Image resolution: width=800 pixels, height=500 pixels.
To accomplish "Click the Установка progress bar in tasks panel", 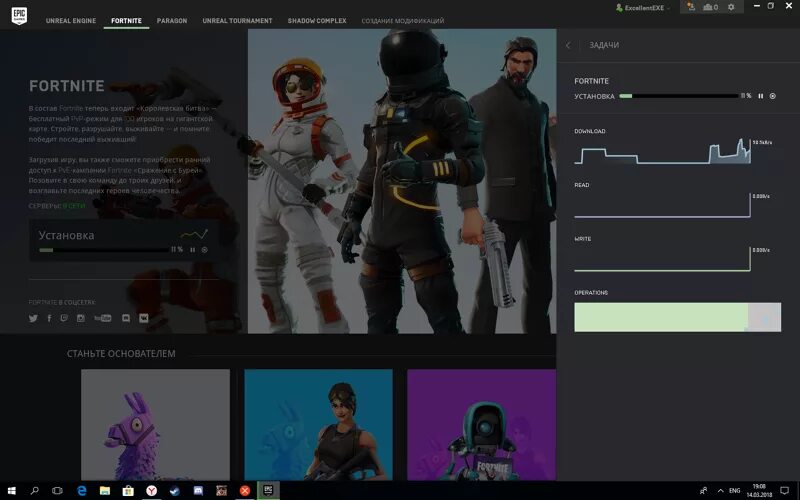I will (679, 96).
